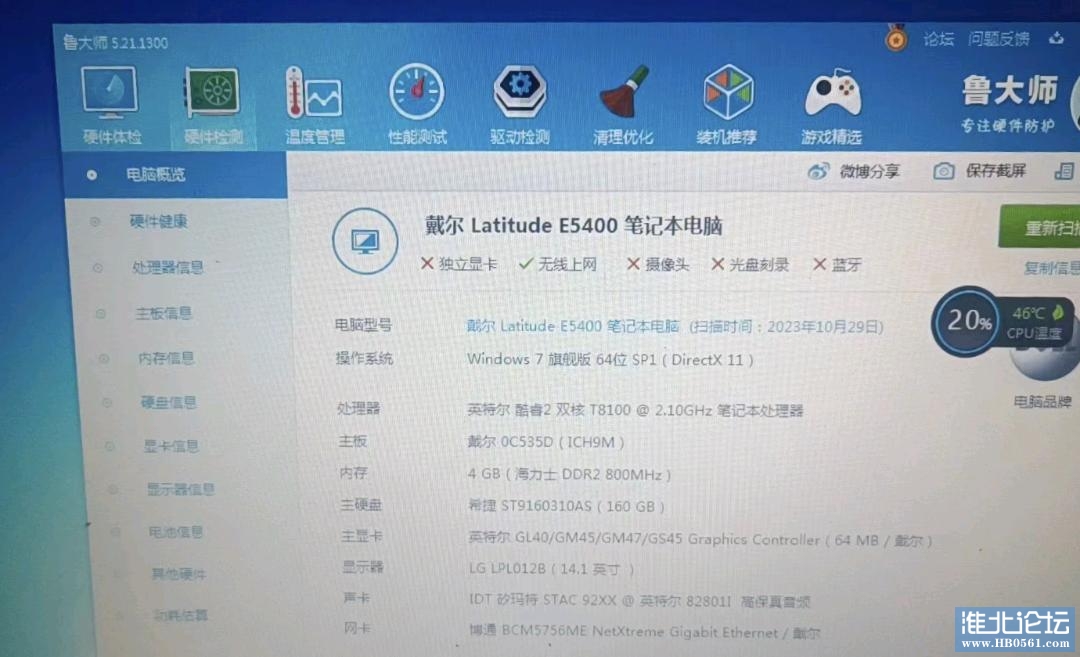Click 问题反馈 feedback link

click(998, 39)
